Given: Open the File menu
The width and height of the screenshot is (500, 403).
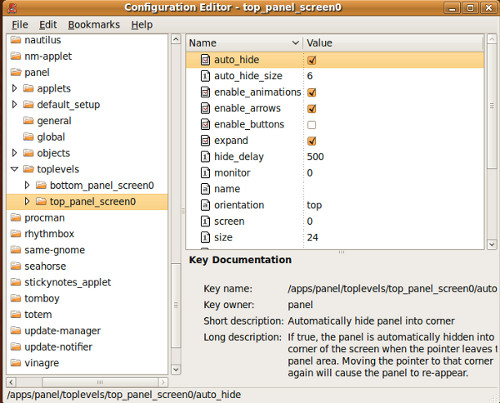Looking at the screenshot, I should point(20,25).
